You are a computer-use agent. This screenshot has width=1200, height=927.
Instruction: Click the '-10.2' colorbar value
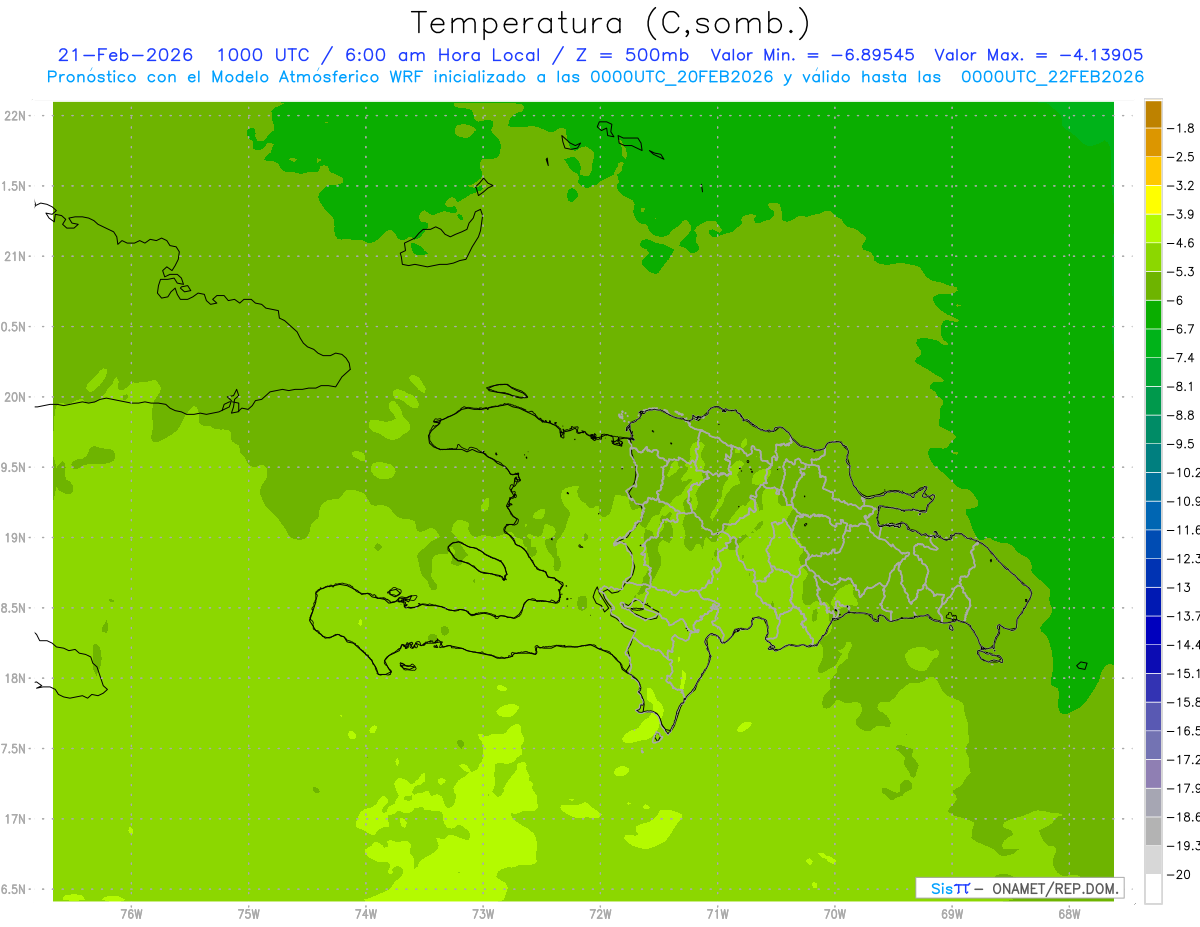click(1184, 472)
